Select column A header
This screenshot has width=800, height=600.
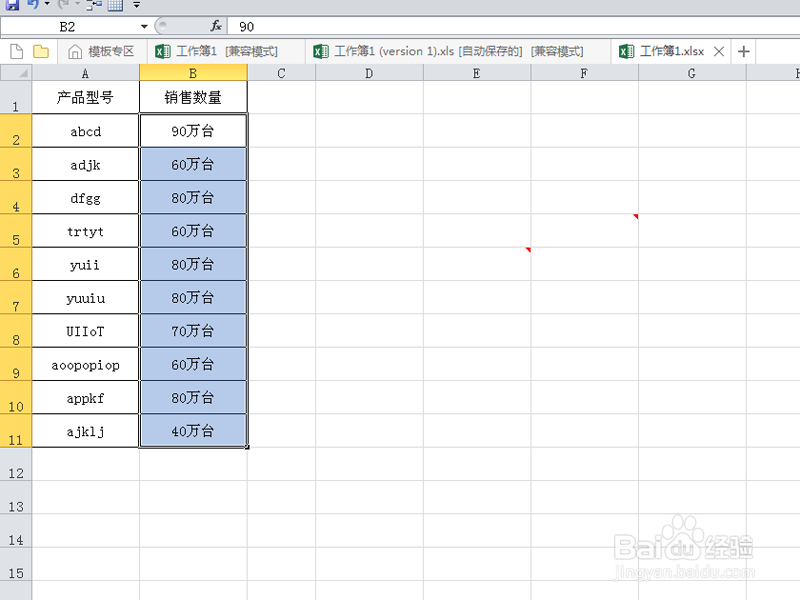[85, 73]
